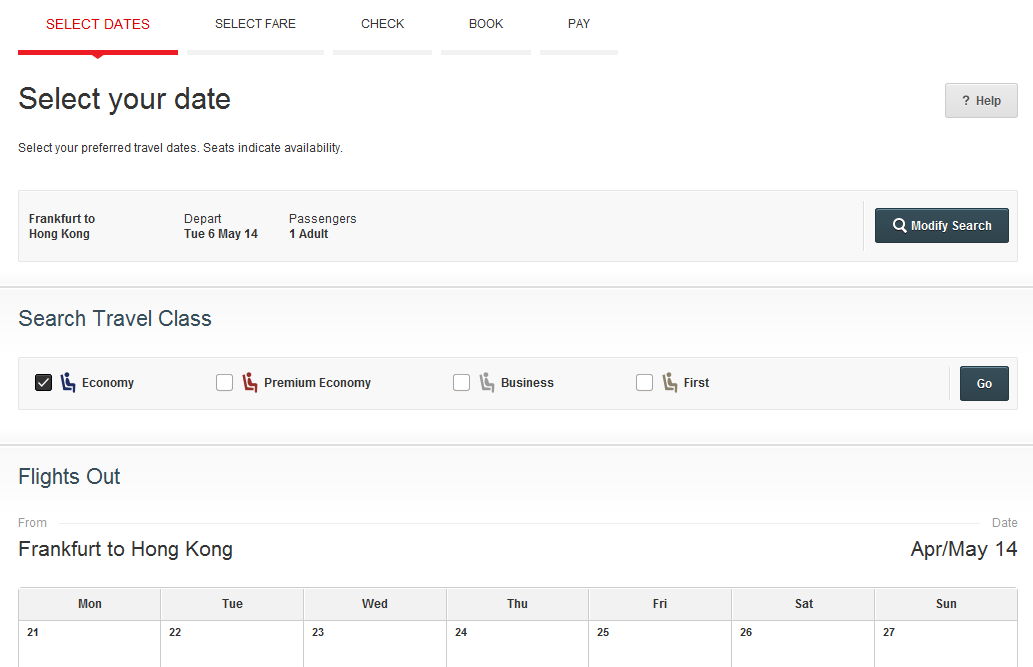Click the First label text
Screen dimensions: 1033x667
click(x=696, y=383)
